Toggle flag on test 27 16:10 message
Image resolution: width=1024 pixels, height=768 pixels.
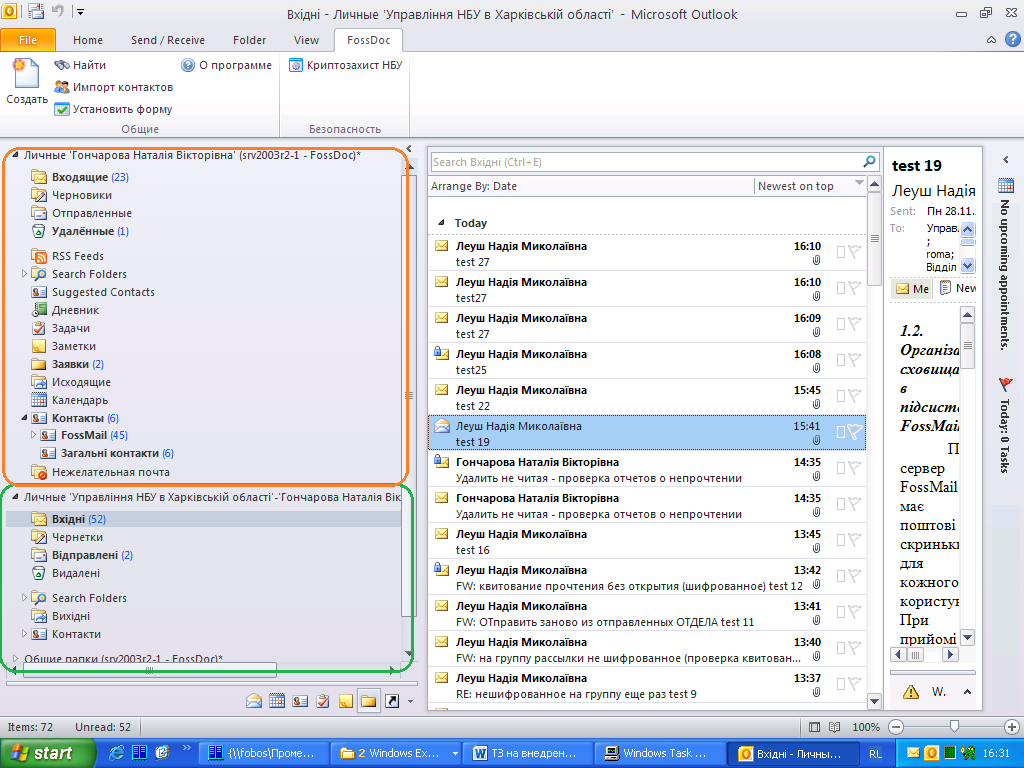[x=855, y=251]
